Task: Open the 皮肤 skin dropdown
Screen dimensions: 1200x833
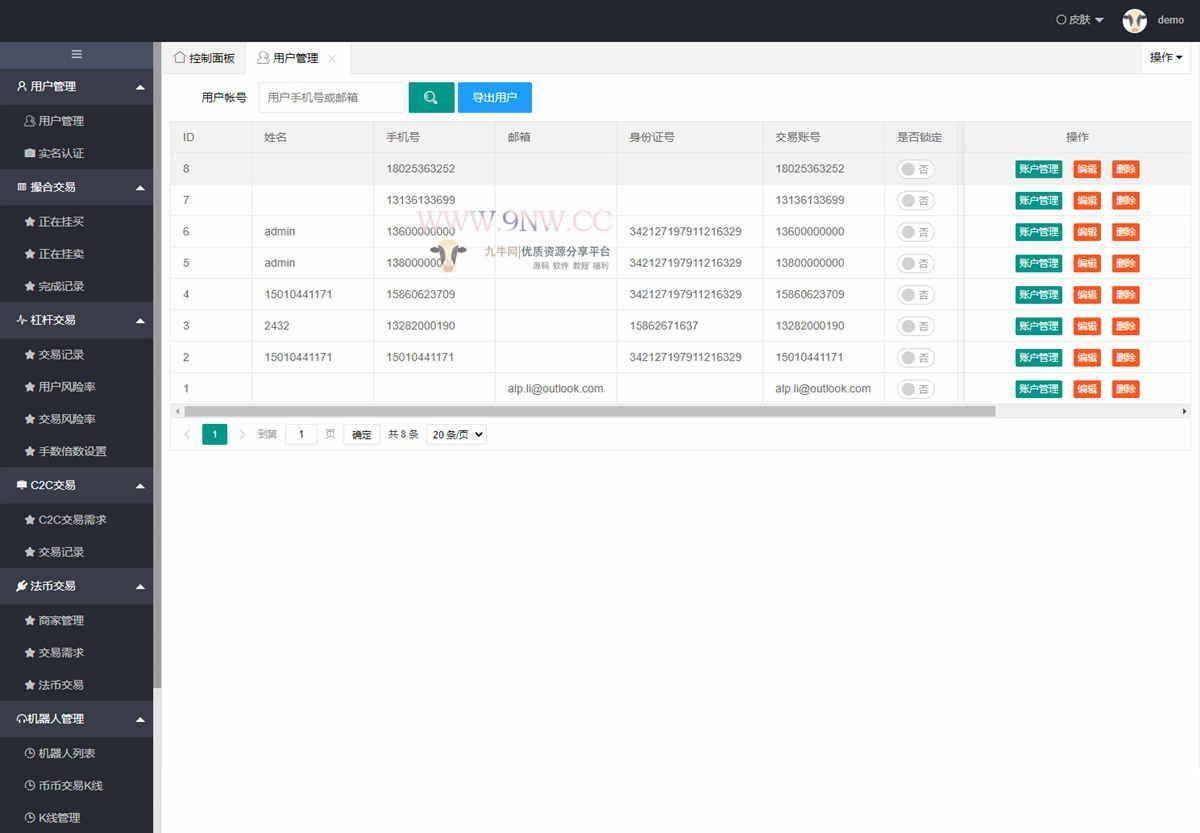Action: pyautogui.click(x=1080, y=20)
